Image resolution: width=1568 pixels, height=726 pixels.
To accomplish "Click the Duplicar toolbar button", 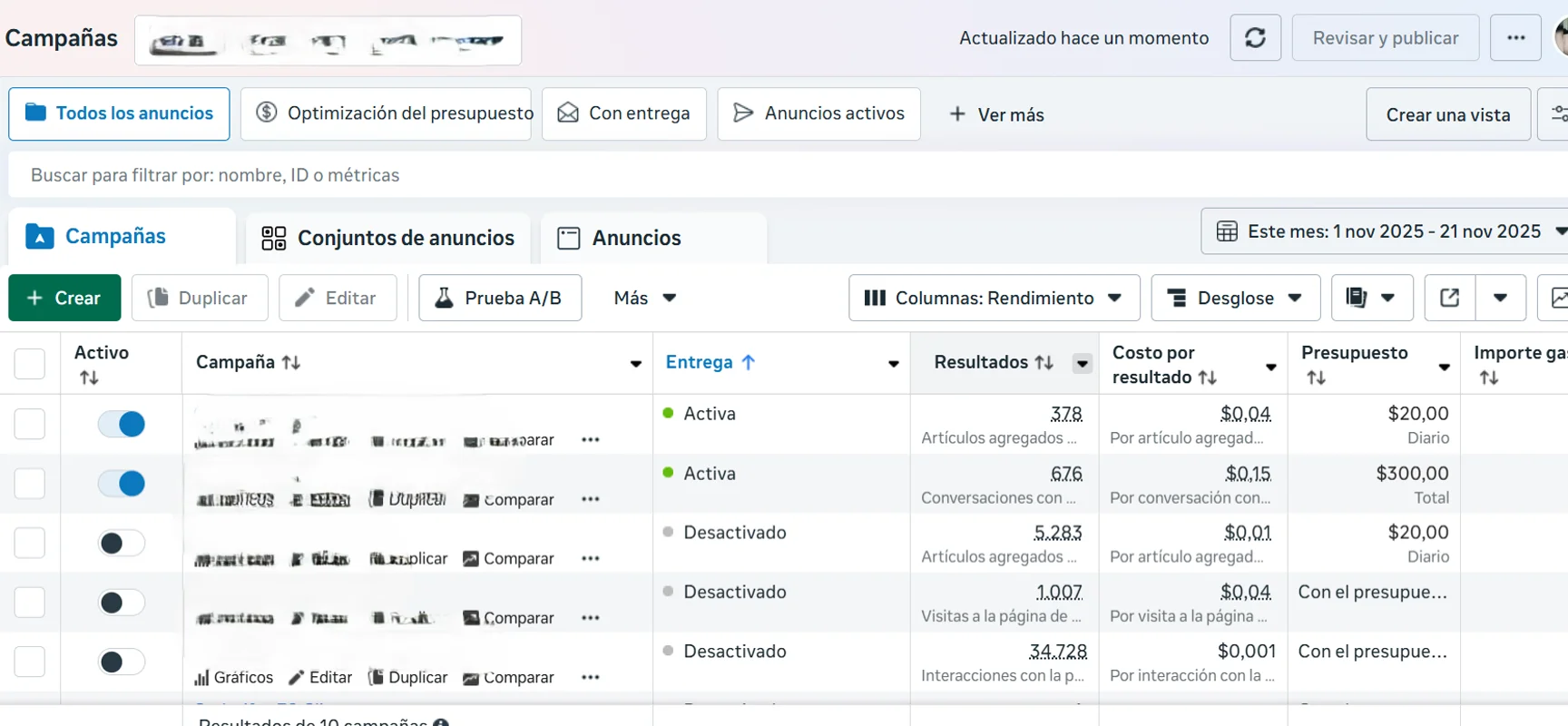I will 200,298.
